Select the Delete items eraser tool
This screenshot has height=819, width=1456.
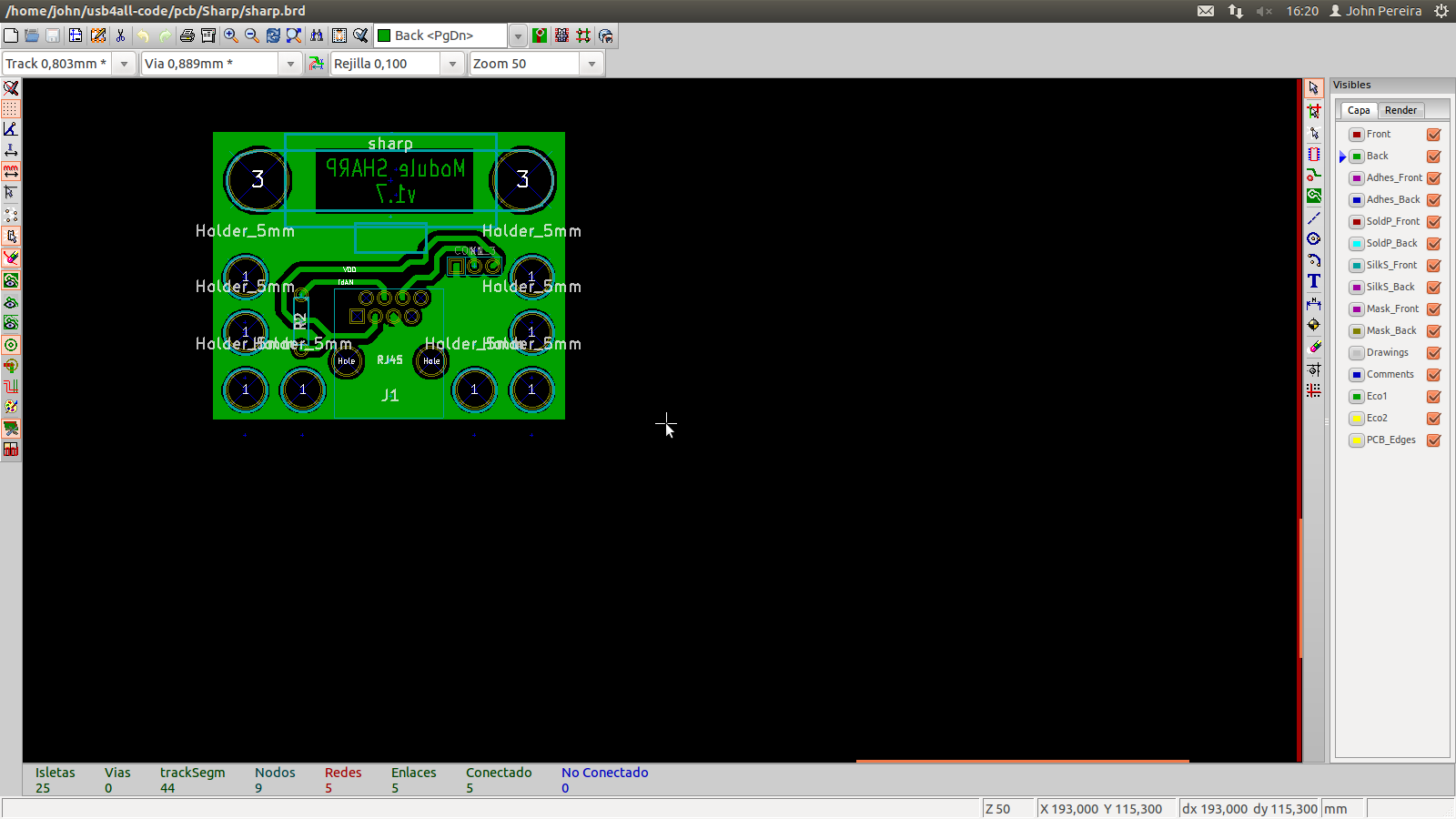1314,347
